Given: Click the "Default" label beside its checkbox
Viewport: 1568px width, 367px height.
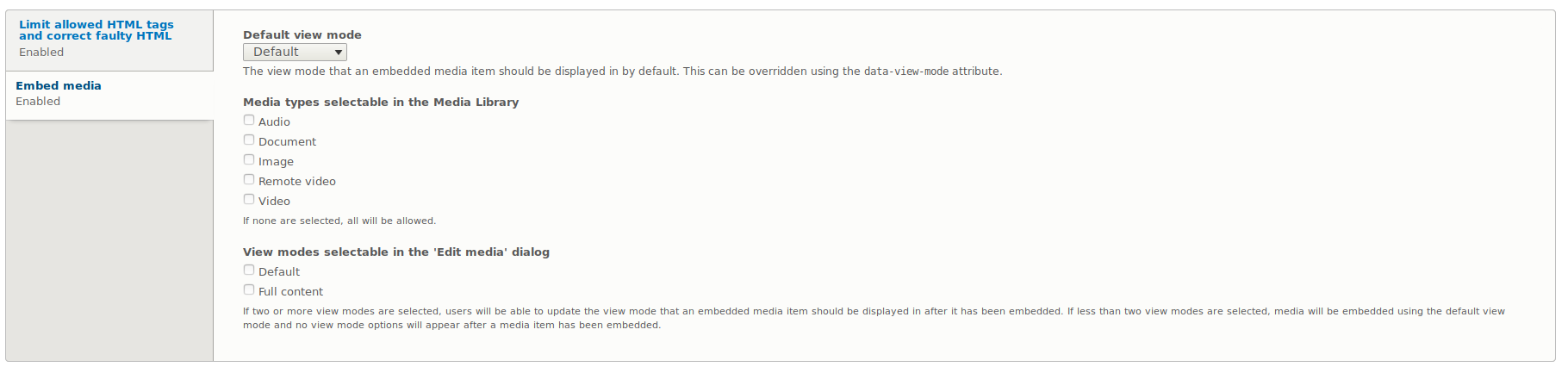Looking at the screenshot, I should 279,272.
